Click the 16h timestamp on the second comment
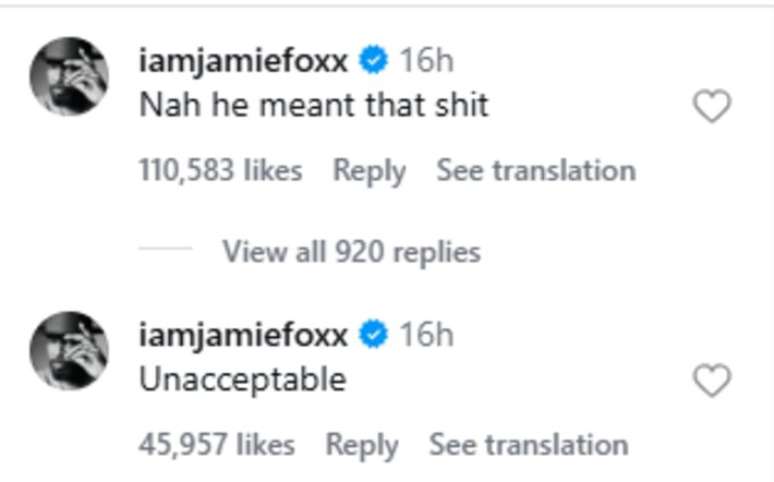774x482 pixels. [x=426, y=335]
